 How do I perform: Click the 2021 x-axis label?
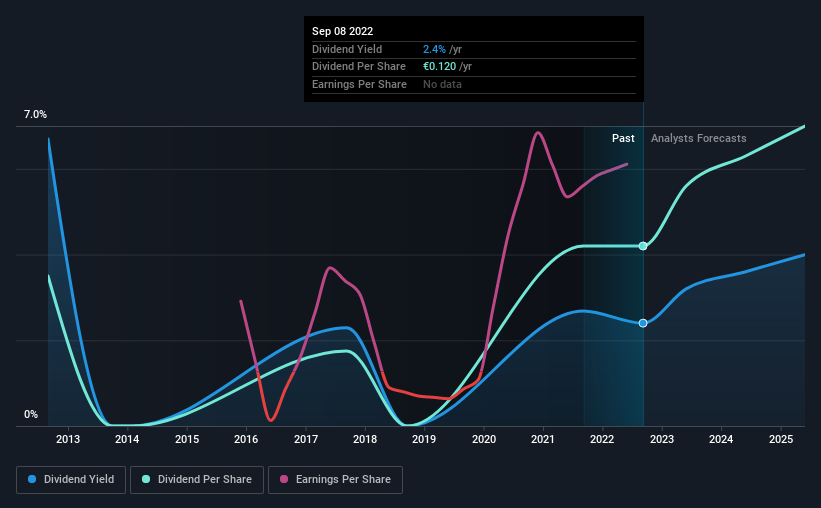pyautogui.click(x=543, y=439)
